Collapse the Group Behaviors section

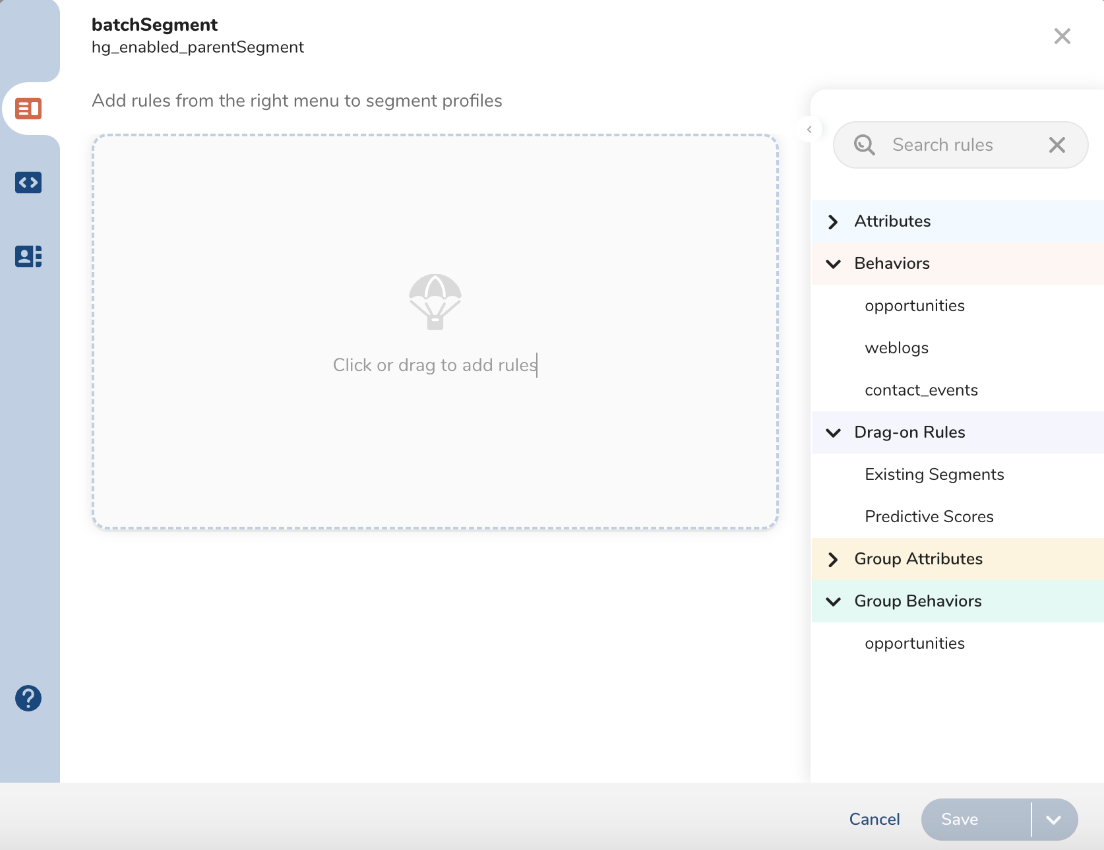[833, 602]
